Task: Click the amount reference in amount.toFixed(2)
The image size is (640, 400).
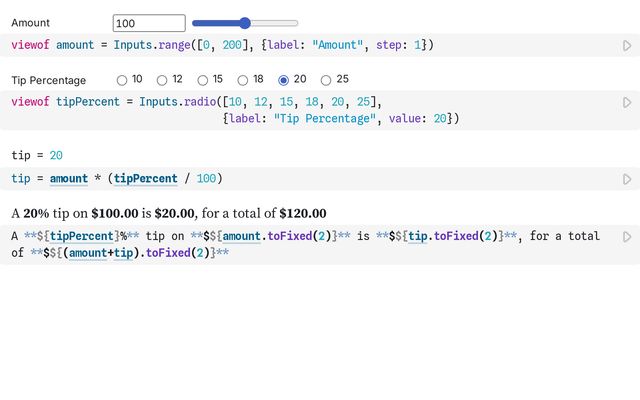Action: pos(242,237)
